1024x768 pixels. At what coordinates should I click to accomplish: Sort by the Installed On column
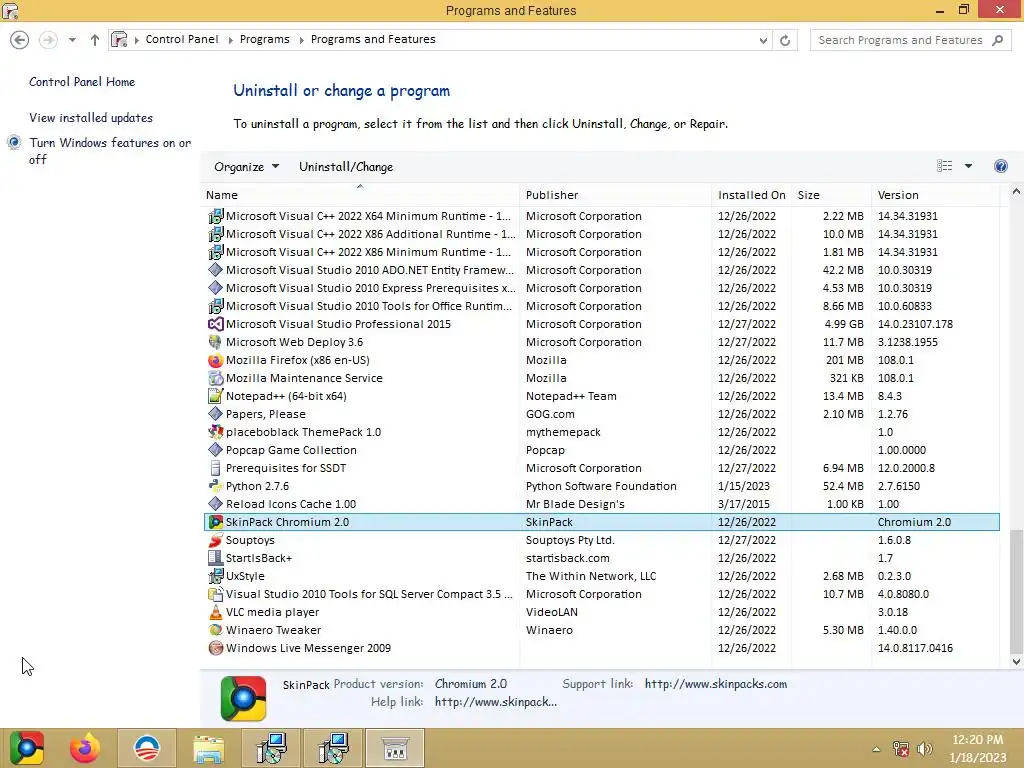click(x=752, y=195)
